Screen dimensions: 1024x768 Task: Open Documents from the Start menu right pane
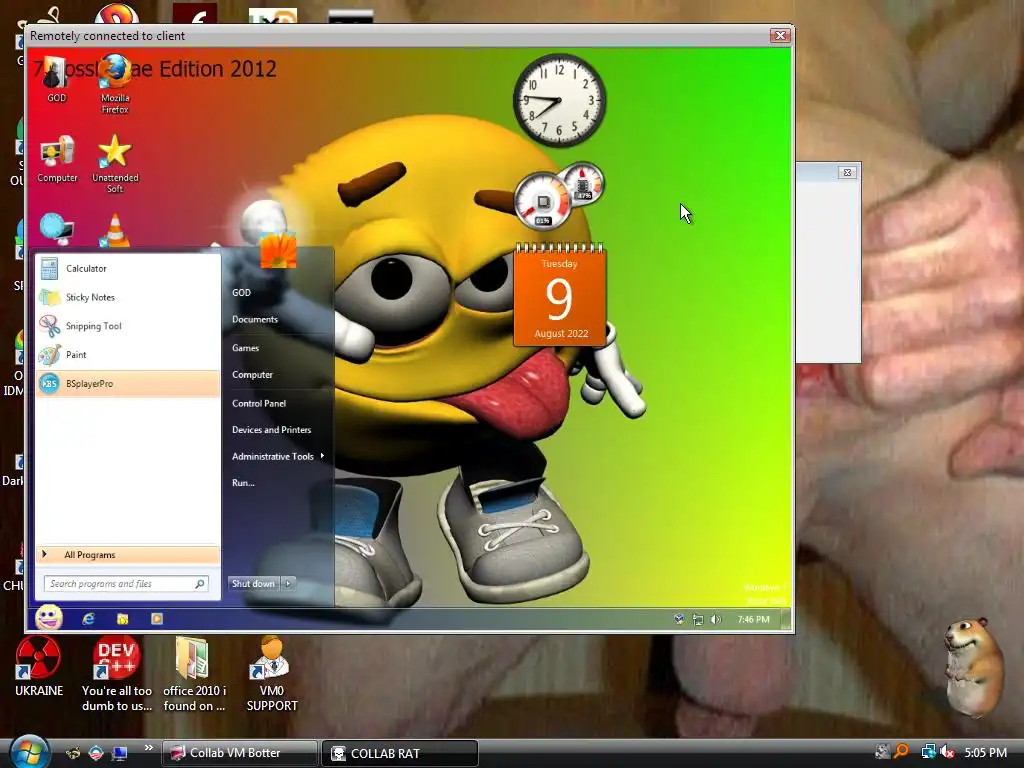(x=255, y=319)
